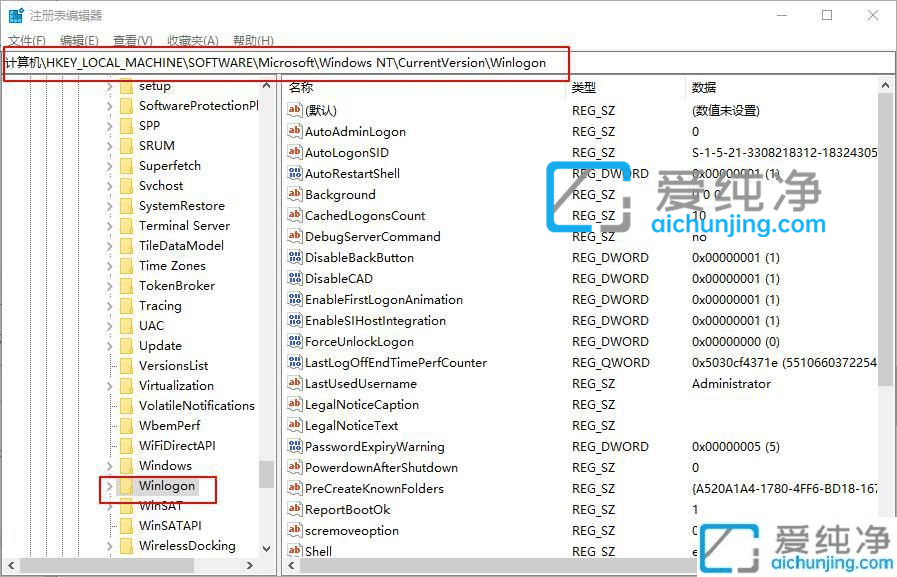
Task: Click the Winlogon folder icon
Action: tap(126, 486)
